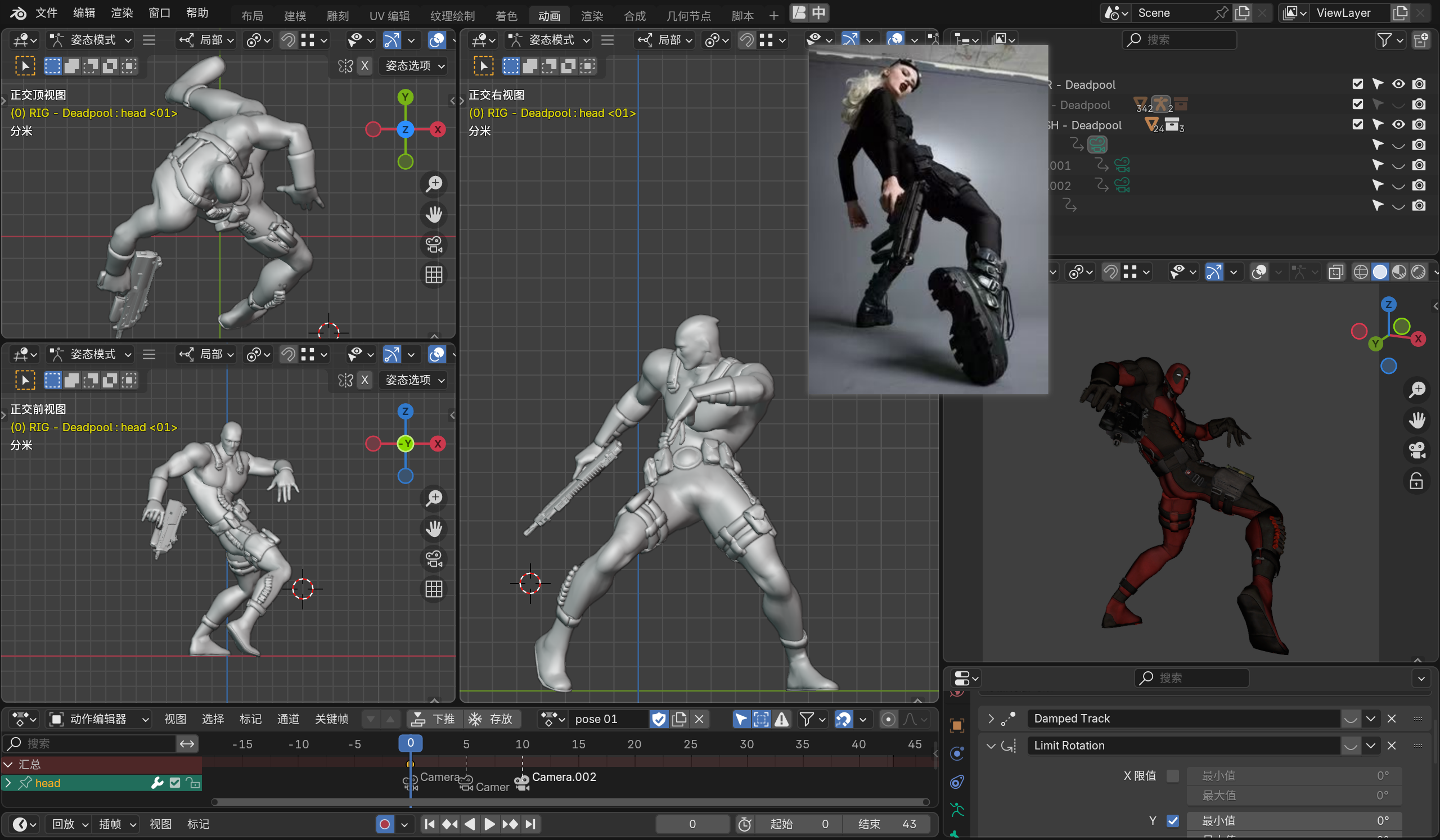Toggle checkbox for MESH - Deadpool row
This screenshot has height=840, width=1440.
point(1358,124)
